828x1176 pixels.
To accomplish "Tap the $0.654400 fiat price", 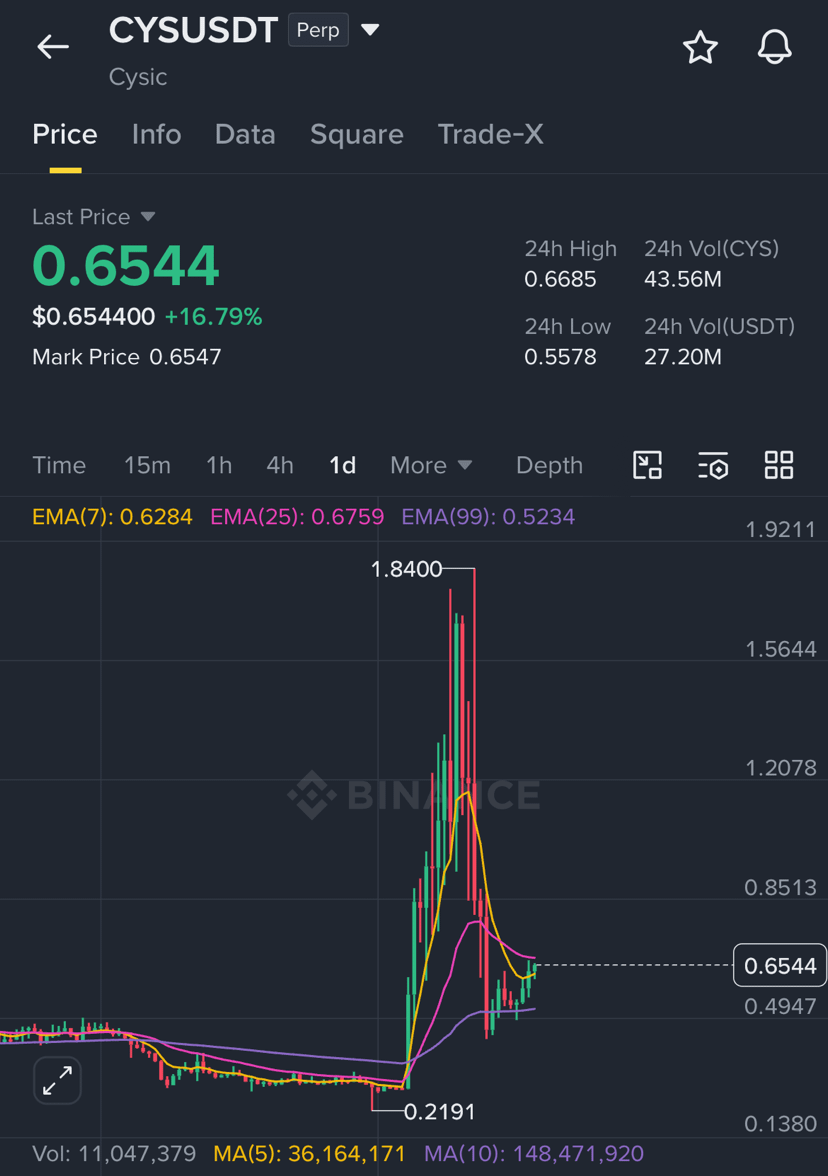I will click(x=94, y=316).
